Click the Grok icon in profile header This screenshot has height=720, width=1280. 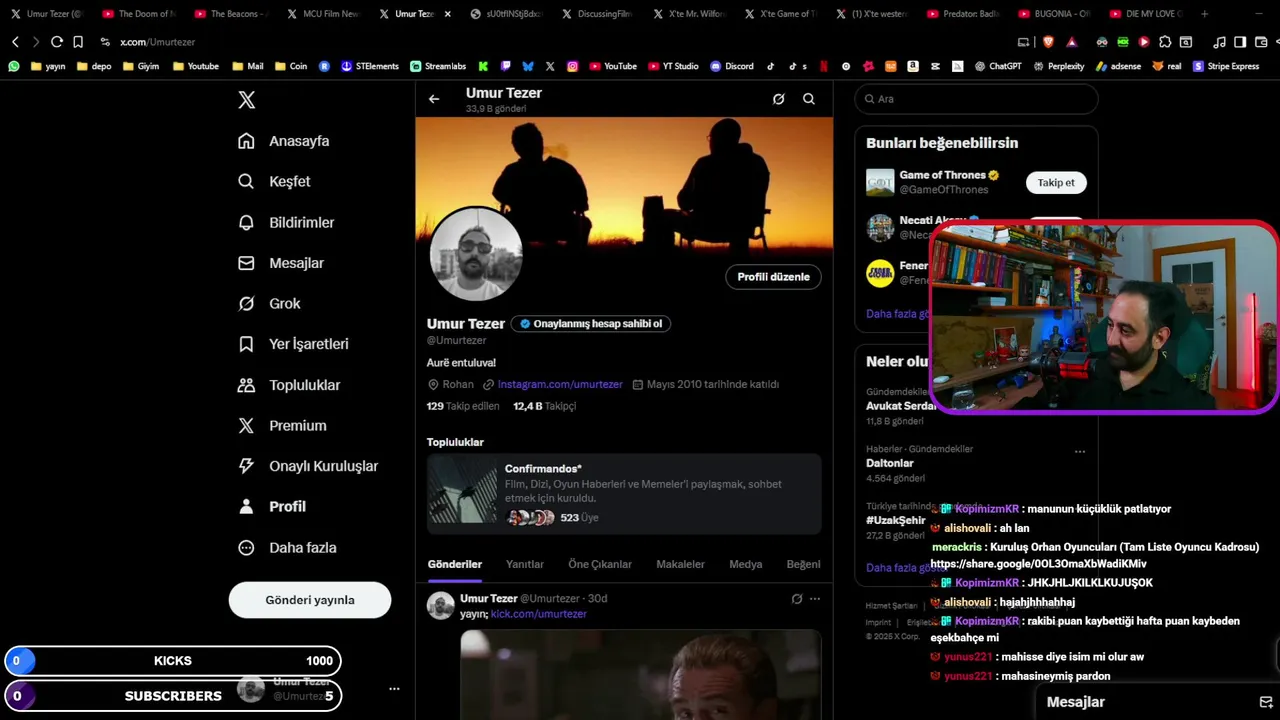click(x=778, y=99)
